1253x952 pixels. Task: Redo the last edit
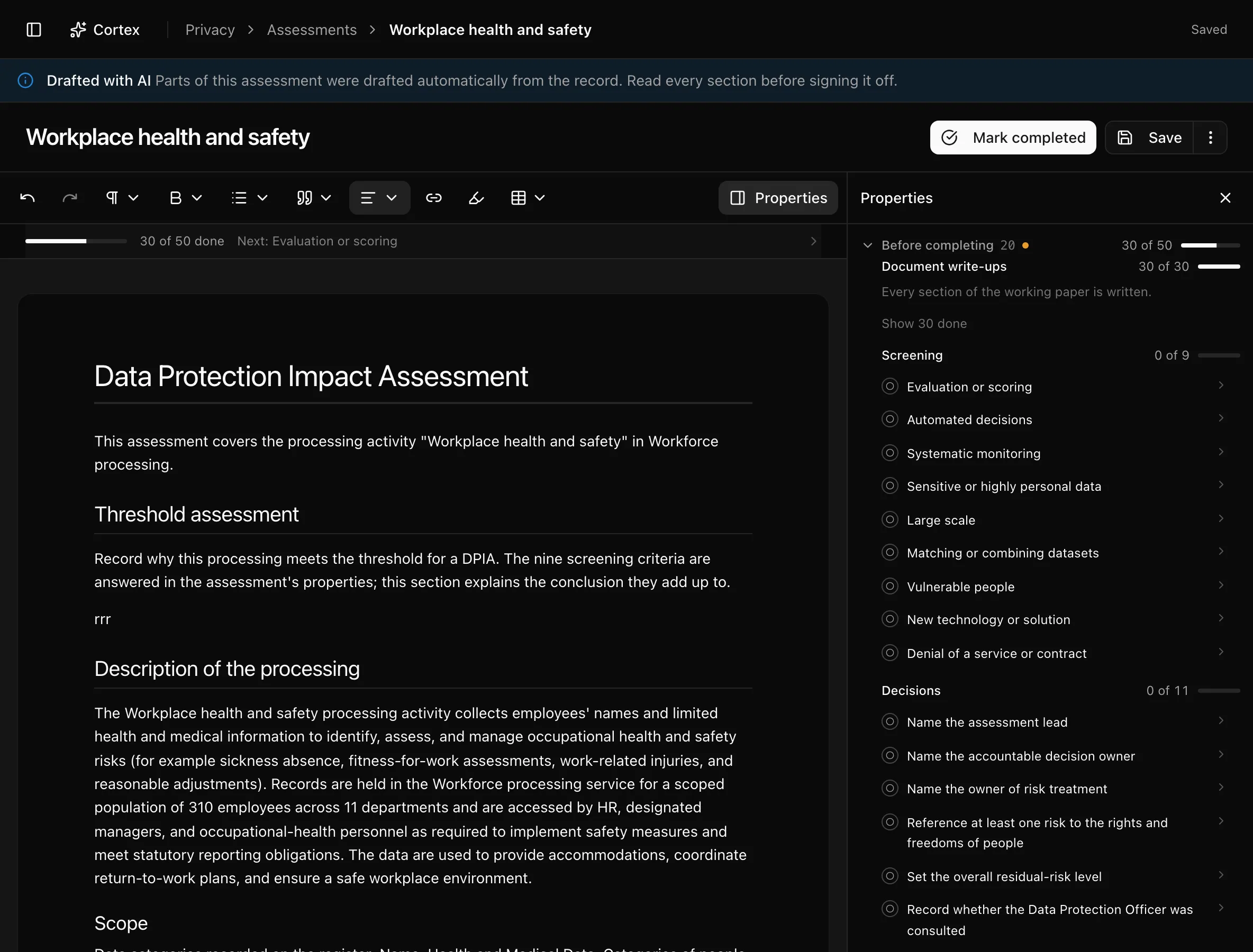pyautogui.click(x=70, y=198)
